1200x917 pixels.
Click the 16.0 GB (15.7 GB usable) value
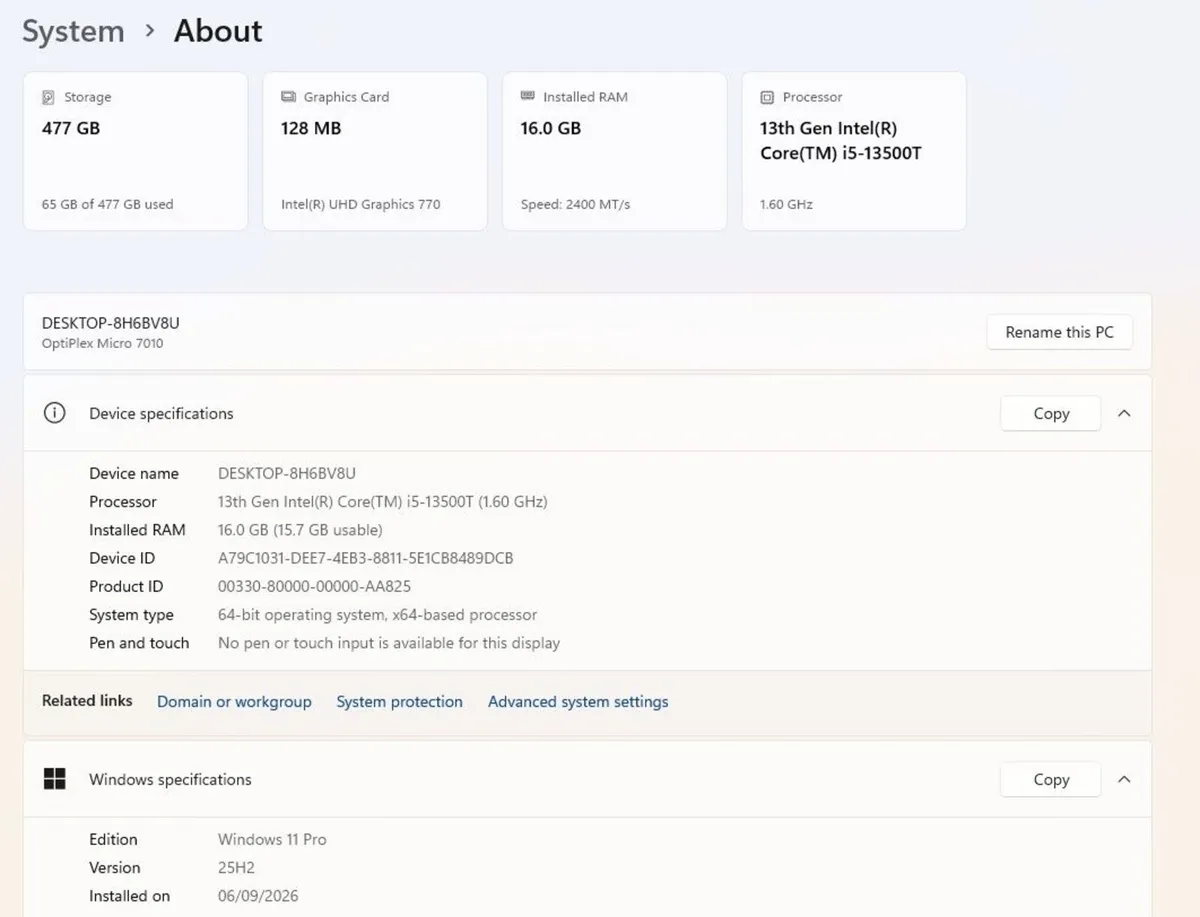pos(300,530)
